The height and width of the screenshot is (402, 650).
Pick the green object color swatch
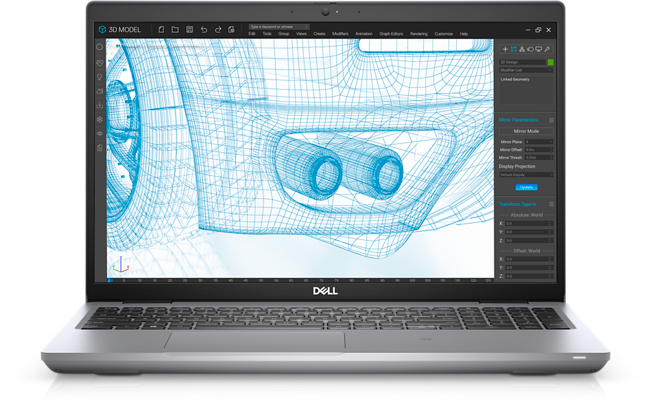coord(551,62)
